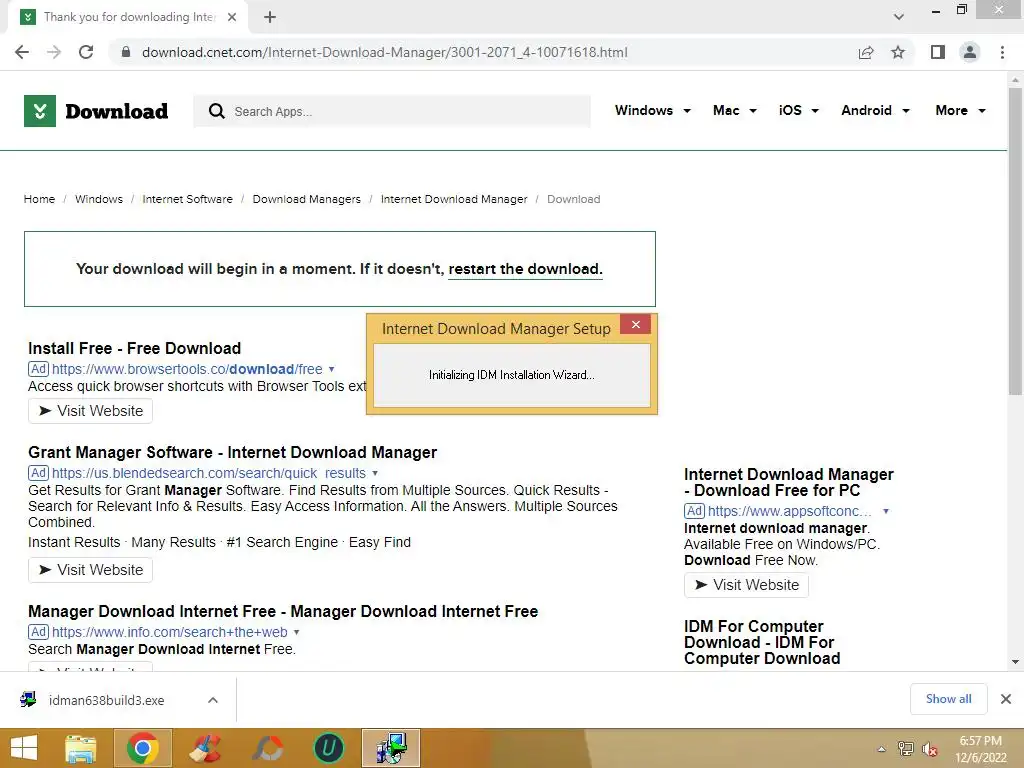Image resolution: width=1024 pixels, height=768 pixels.
Task: Click the search magnifier icon
Action: (217, 111)
